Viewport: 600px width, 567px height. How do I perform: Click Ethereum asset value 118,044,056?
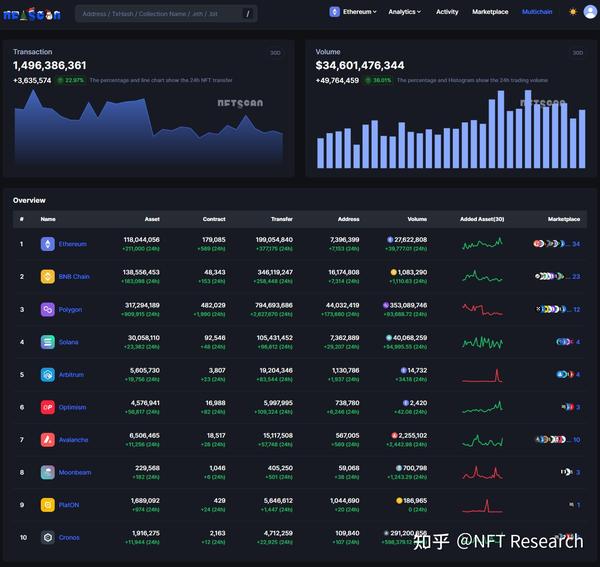pos(141,240)
